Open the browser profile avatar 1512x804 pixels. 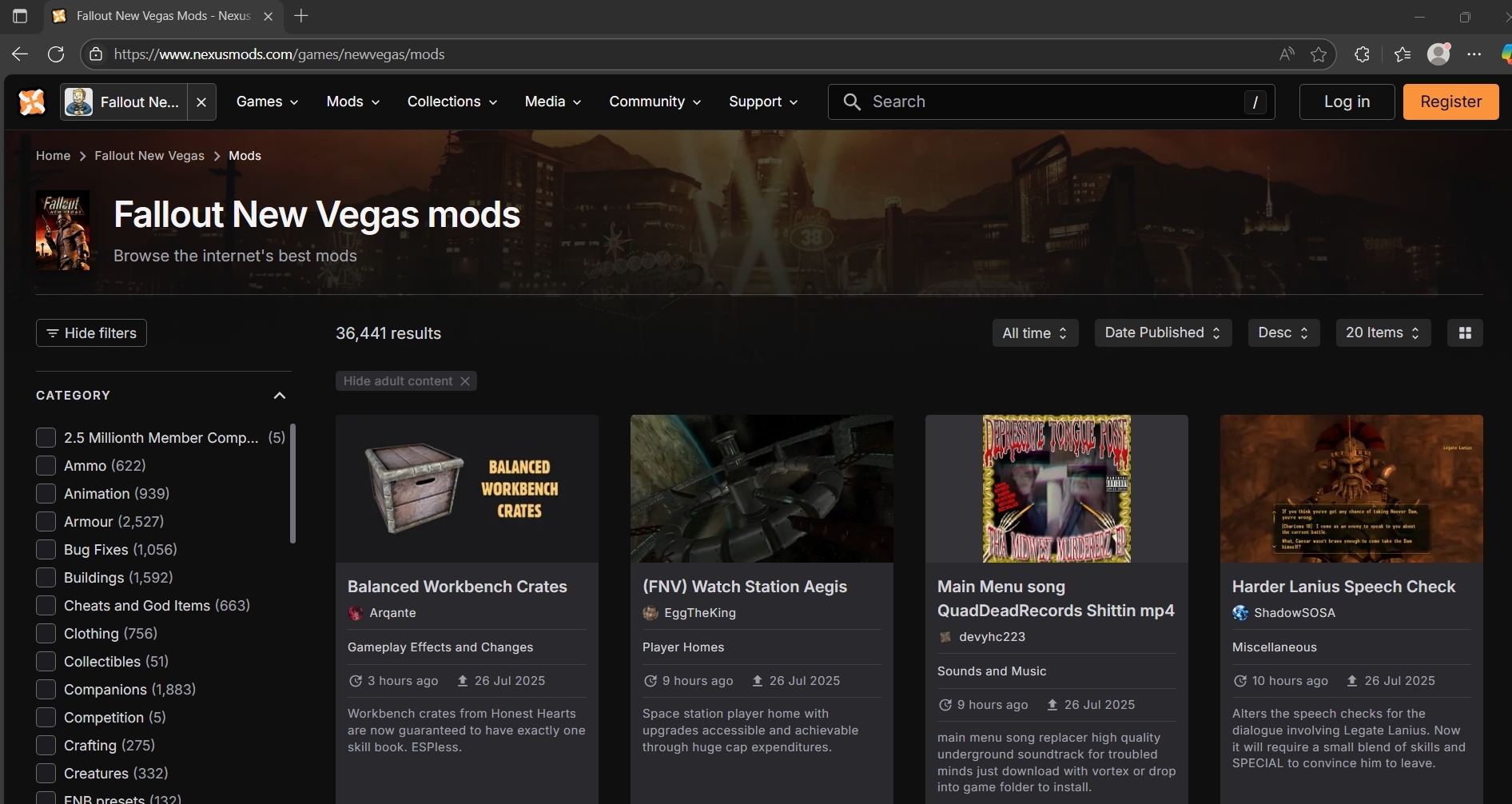click(x=1438, y=54)
